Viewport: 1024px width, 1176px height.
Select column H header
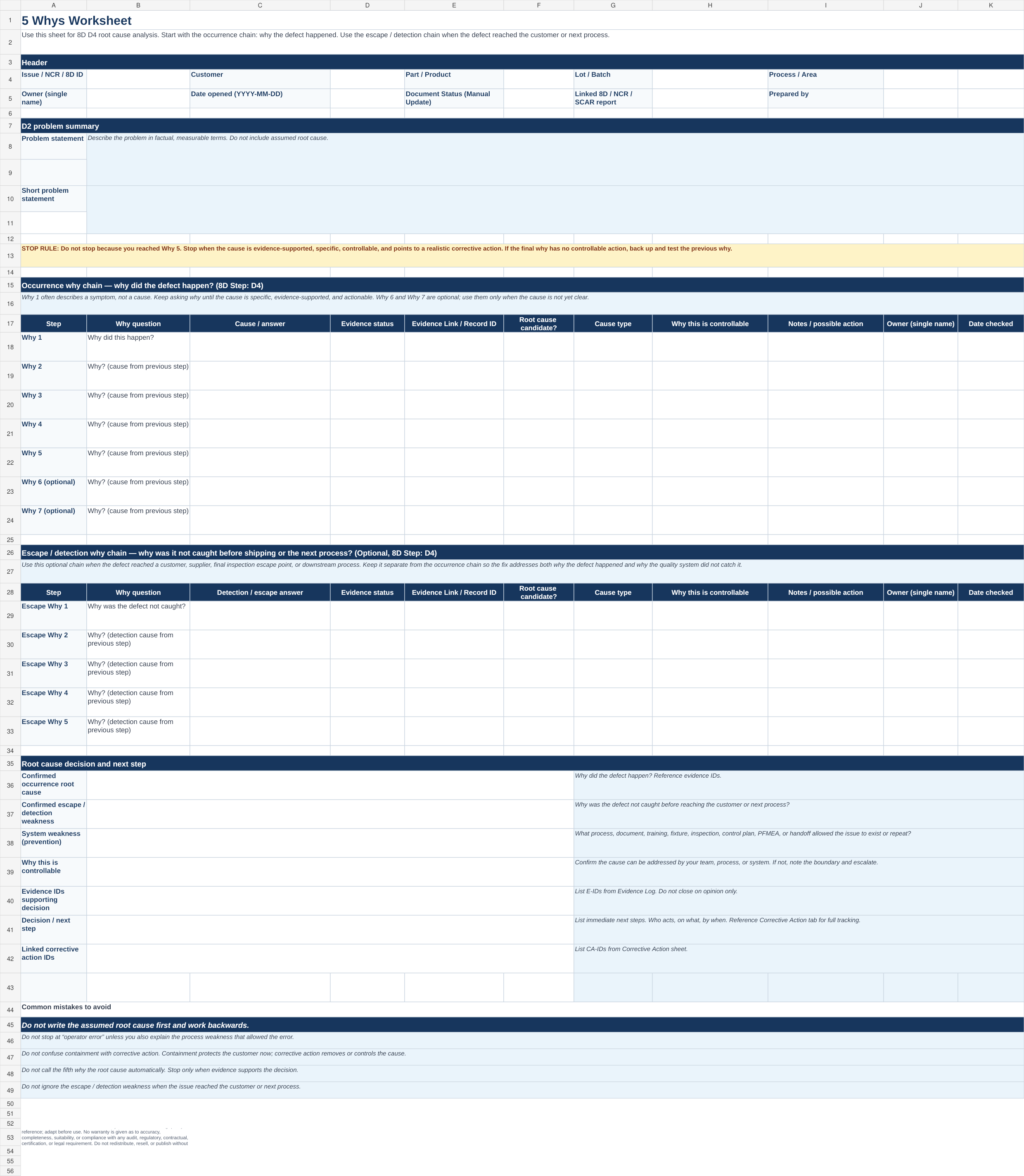710,5
